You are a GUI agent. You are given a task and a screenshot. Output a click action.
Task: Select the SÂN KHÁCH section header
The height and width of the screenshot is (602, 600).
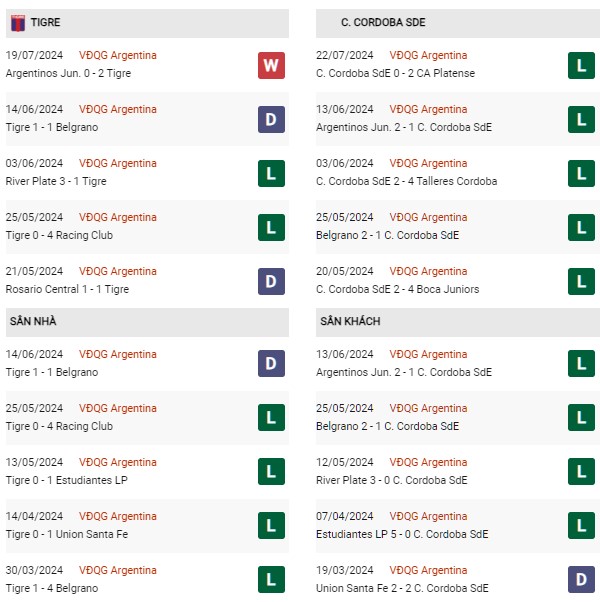(x=458, y=322)
